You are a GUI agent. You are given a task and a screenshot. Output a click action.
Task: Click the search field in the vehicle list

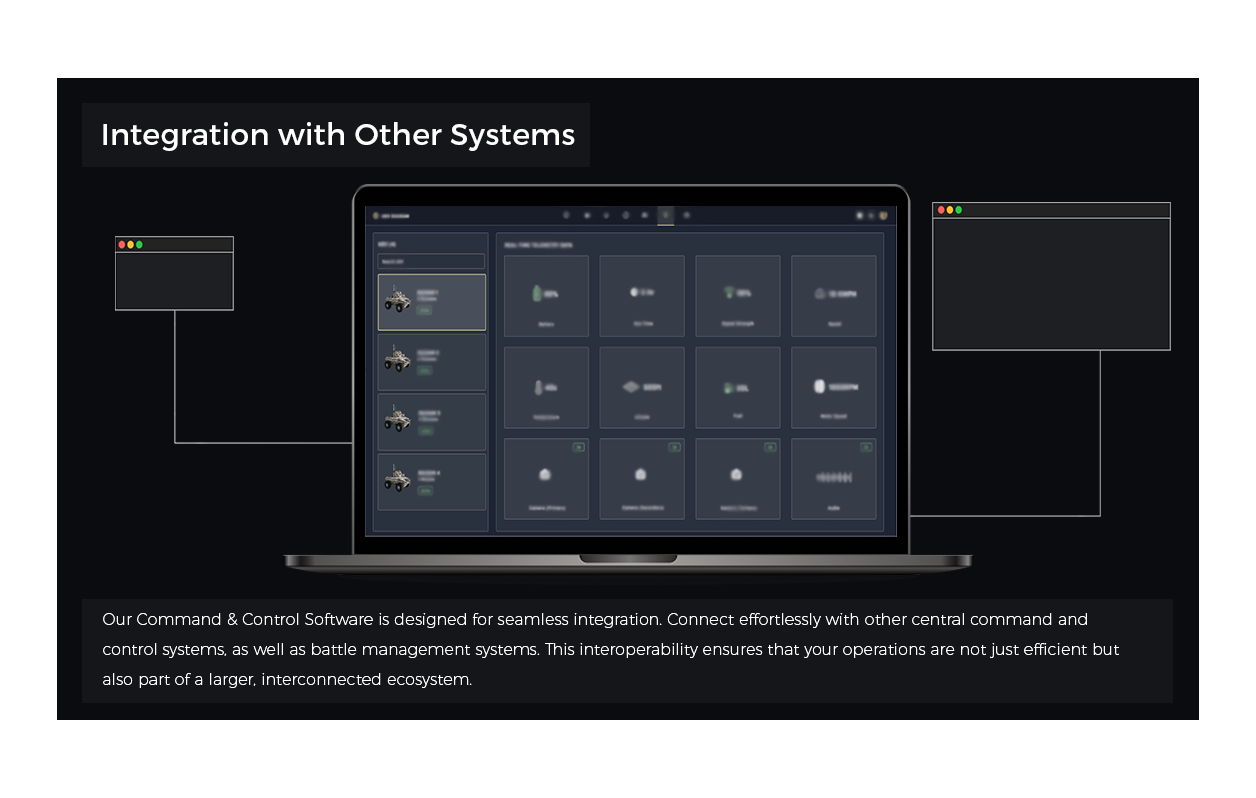(x=431, y=261)
